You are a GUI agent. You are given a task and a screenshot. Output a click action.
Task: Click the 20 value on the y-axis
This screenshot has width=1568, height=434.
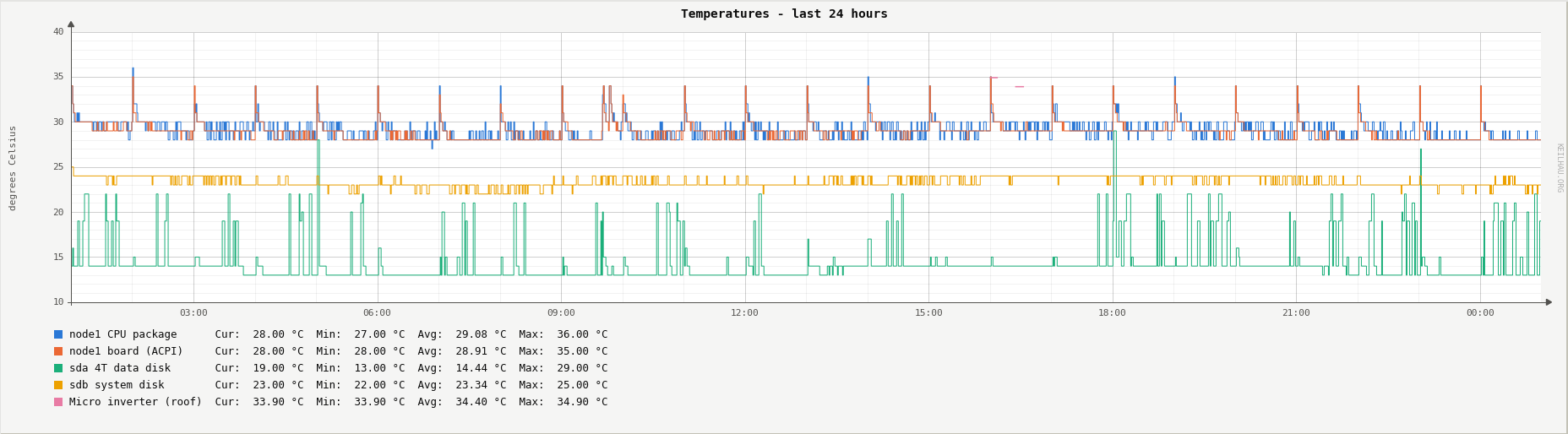pos(58,213)
